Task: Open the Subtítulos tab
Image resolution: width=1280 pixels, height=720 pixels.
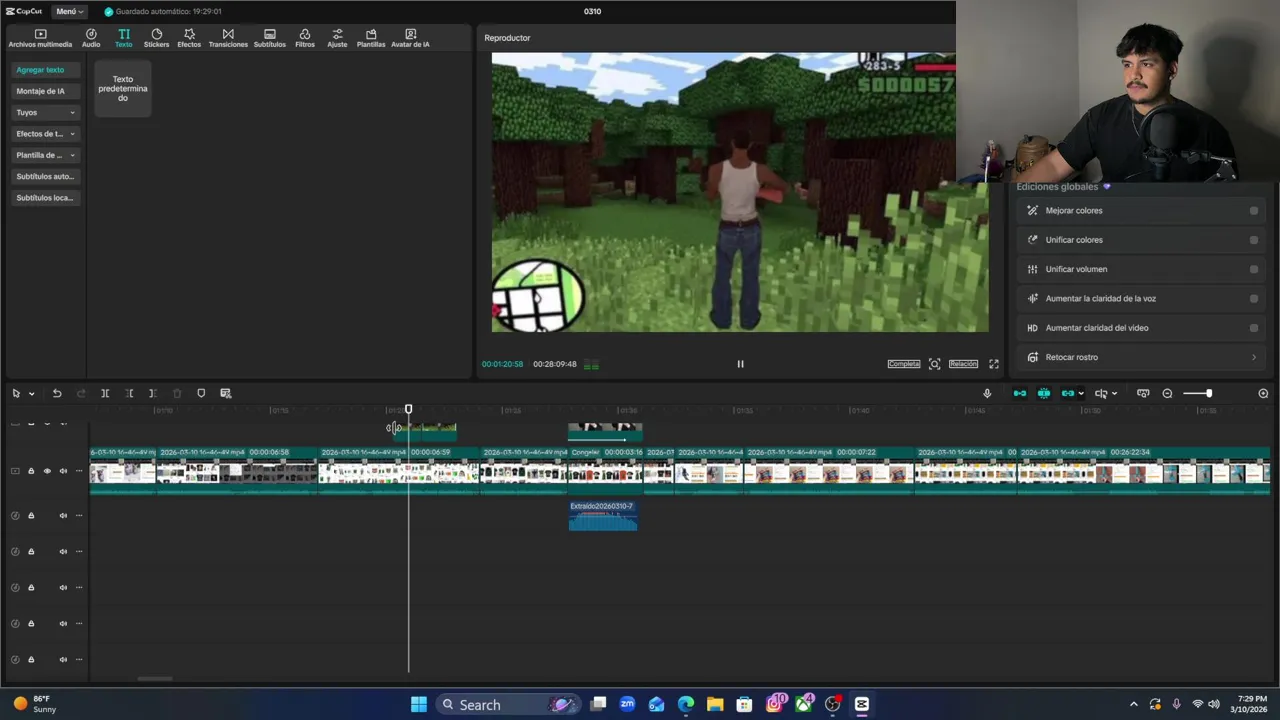Action: pos(270,38)
